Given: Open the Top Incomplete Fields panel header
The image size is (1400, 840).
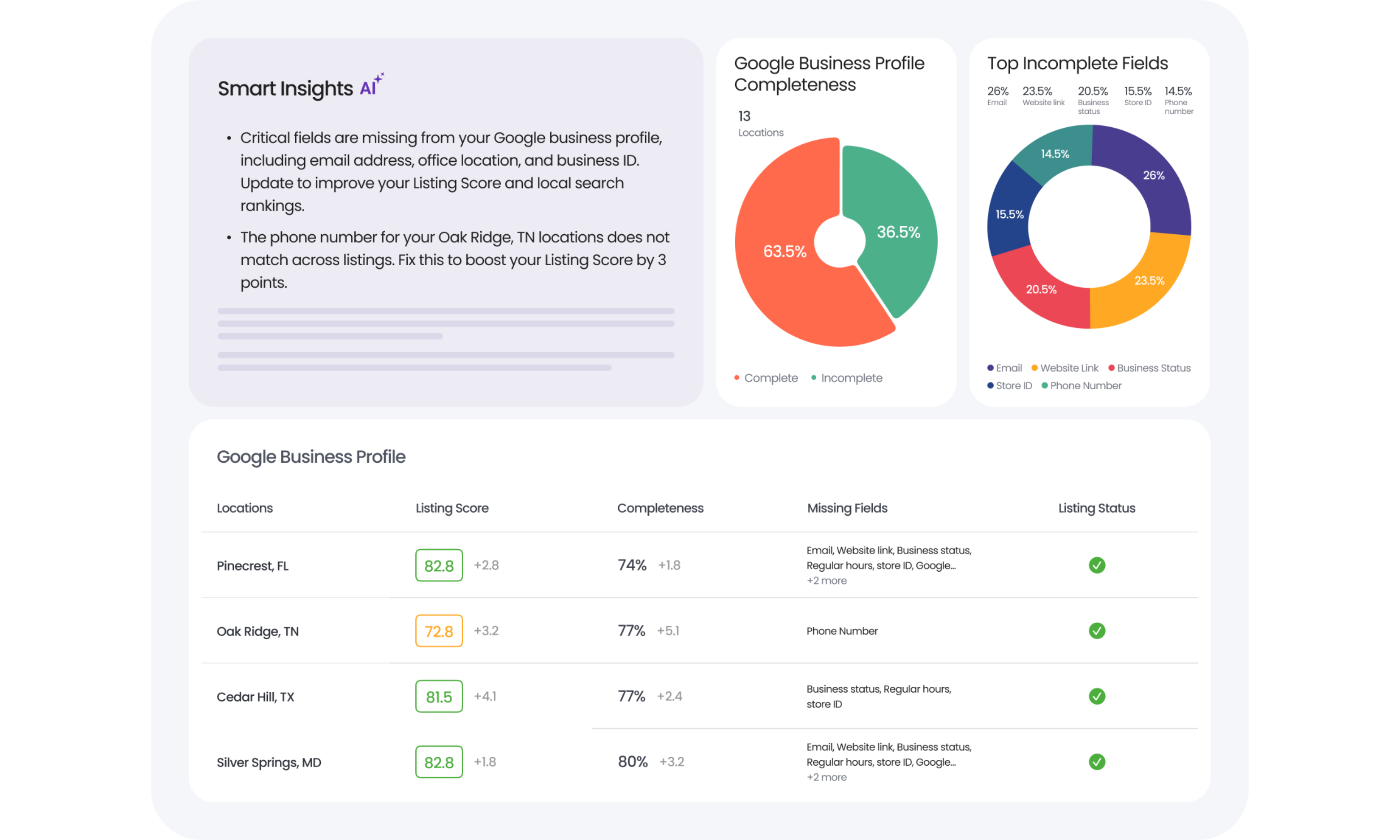Looking at the screenshot, I should (x=1077, y=64).
